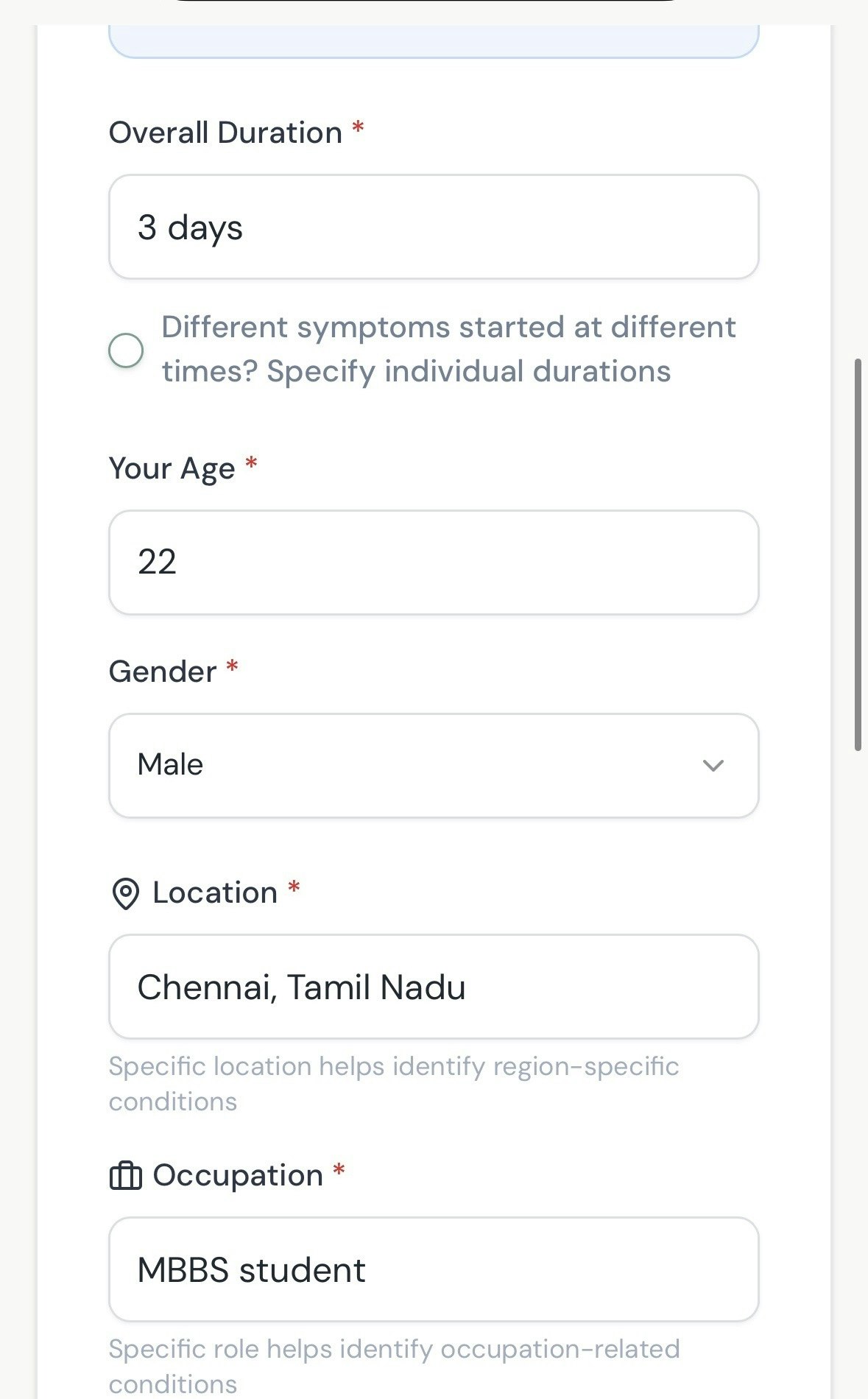Click the red asterisk next to Overall Duration
The width and height of the screenshot is (868, 1399).
(x=358, y=127)
